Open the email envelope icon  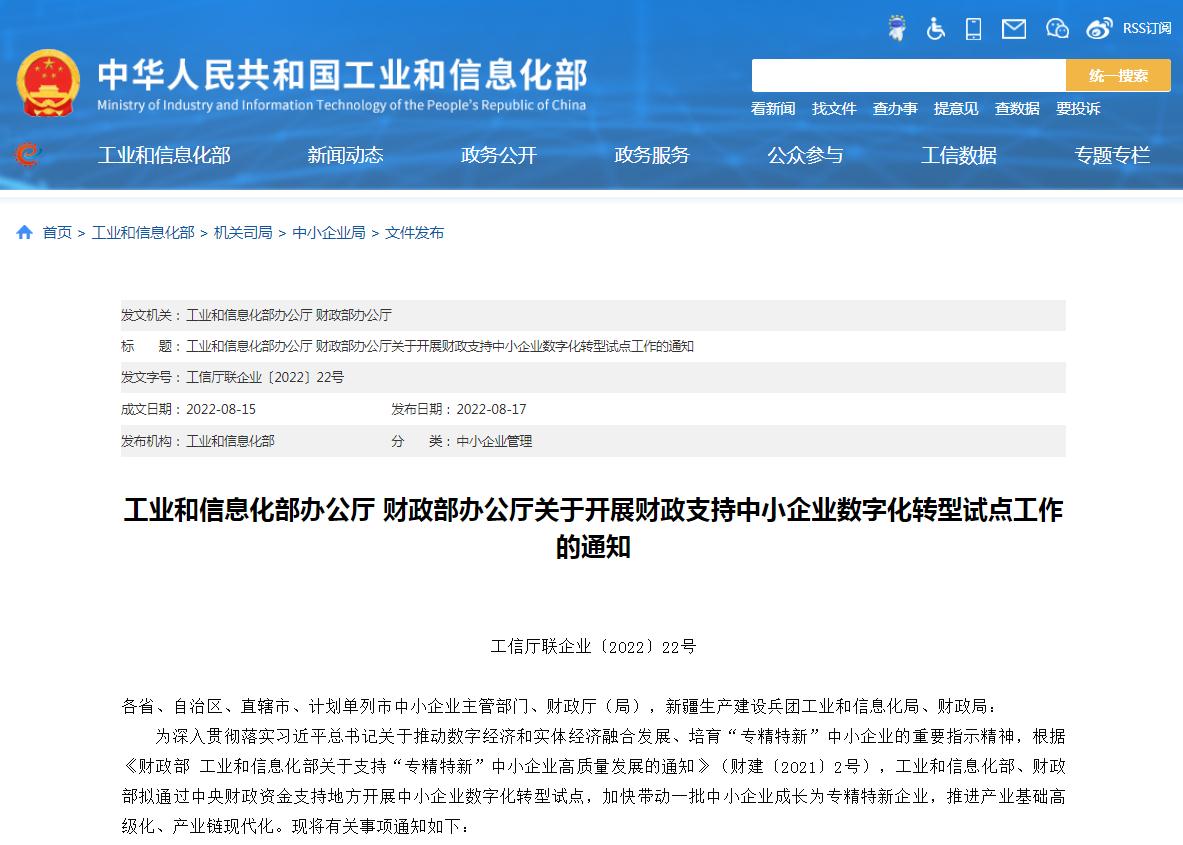pos(1014,28)
